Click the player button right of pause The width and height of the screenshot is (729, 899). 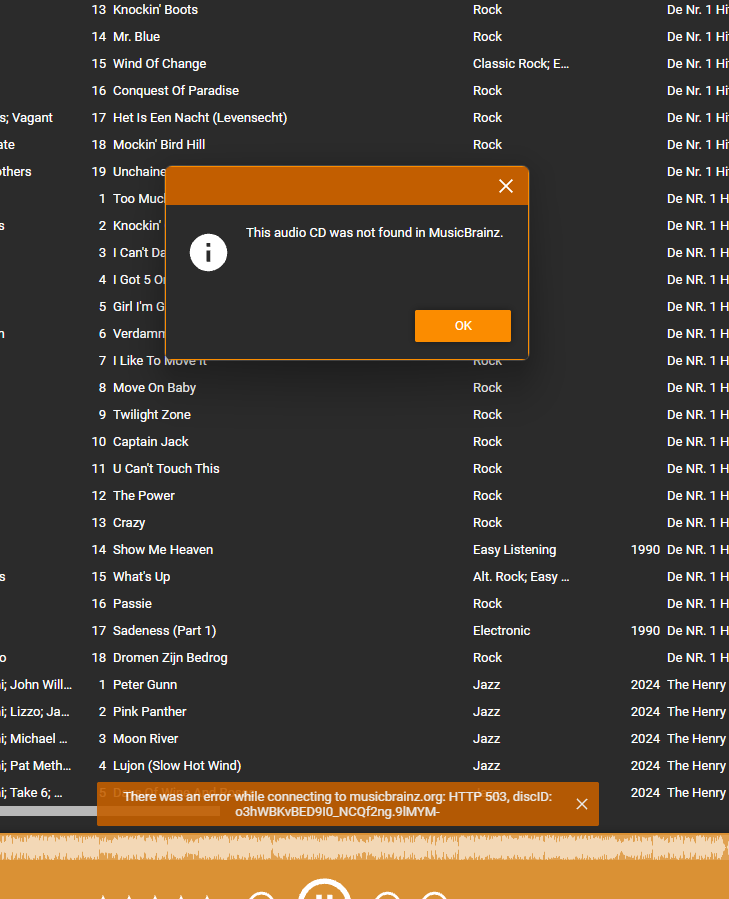click(x=387, y=895)
